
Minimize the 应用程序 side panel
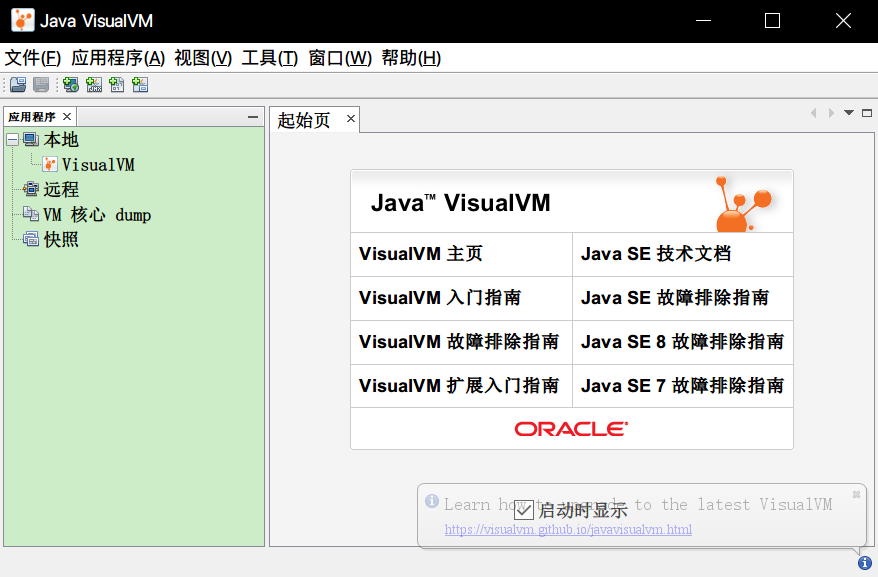tap(253, 117)
